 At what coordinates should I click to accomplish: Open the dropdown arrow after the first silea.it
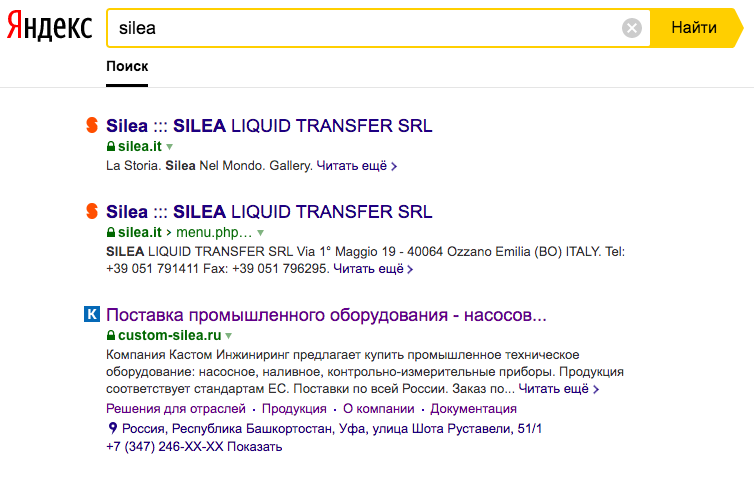[x=170, y=147]
